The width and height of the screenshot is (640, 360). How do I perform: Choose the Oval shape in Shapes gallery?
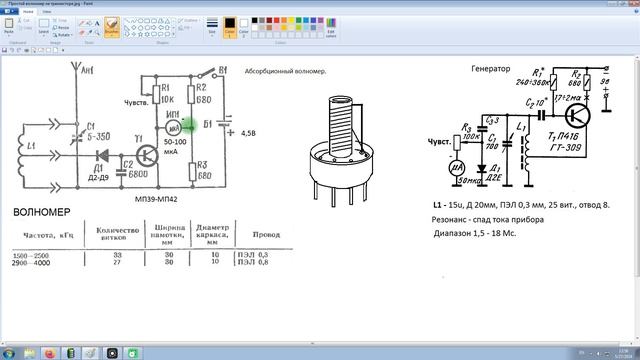click(140, 20)
